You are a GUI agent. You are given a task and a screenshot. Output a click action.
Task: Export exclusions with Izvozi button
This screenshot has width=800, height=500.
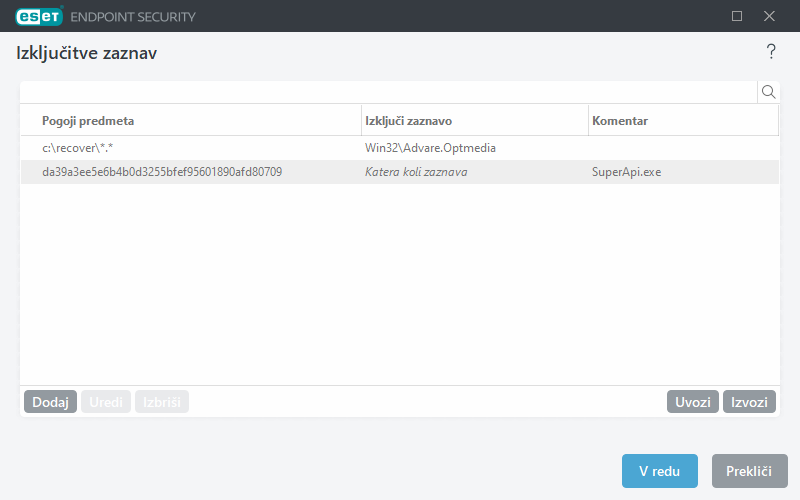[x=749, y=402]
